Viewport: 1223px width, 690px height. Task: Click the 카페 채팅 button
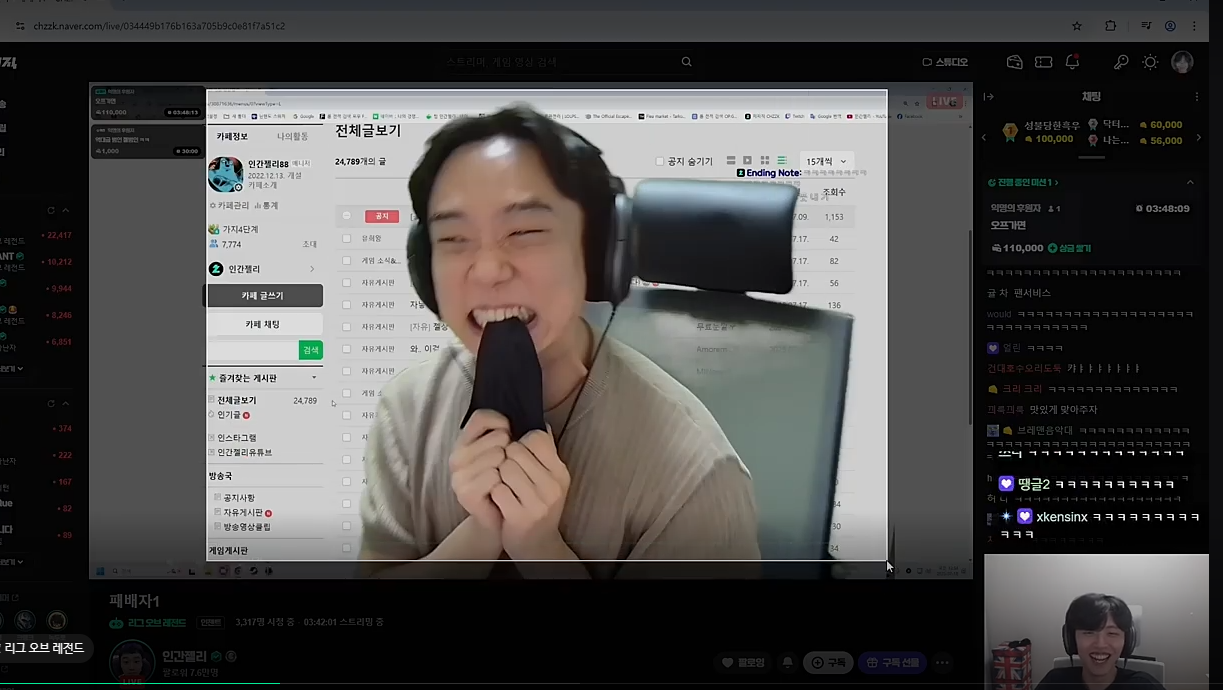tap(264, 324)
